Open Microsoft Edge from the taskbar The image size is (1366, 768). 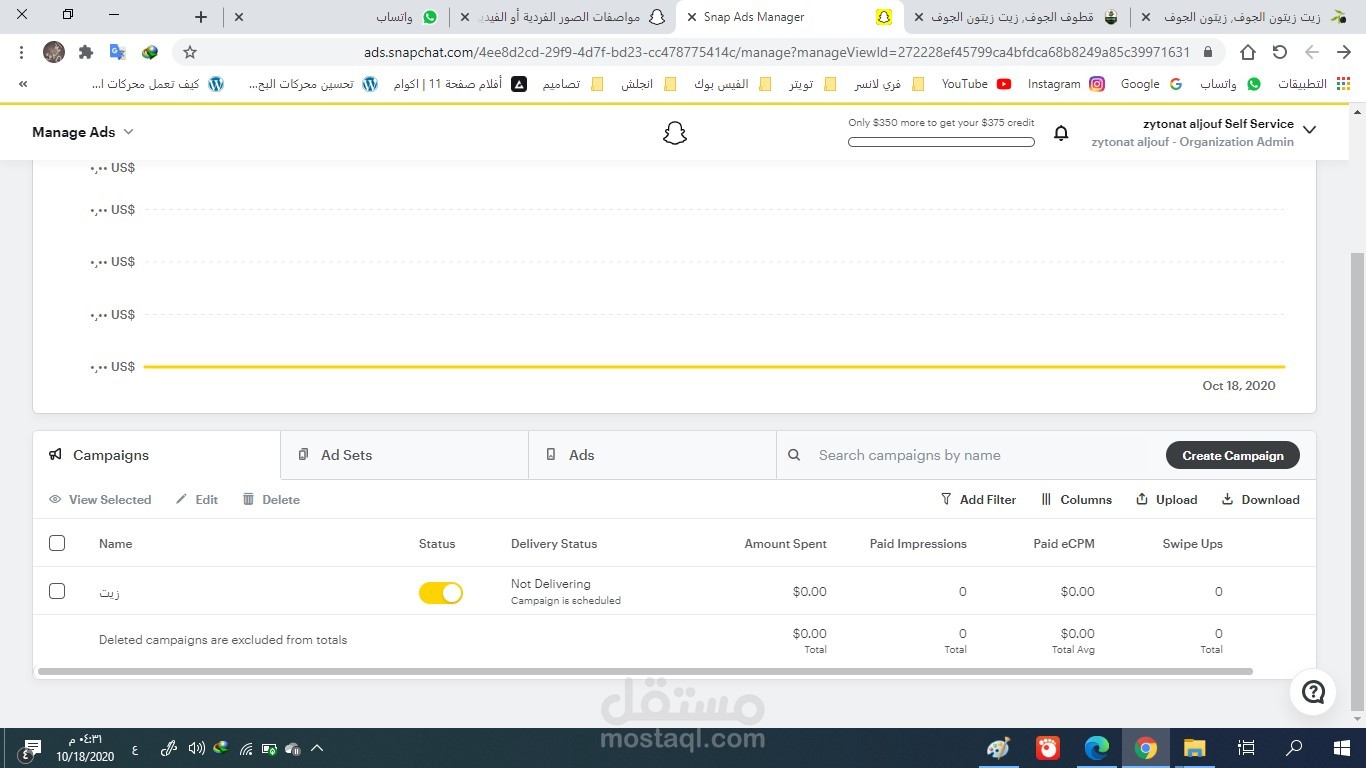[1097, 748]
